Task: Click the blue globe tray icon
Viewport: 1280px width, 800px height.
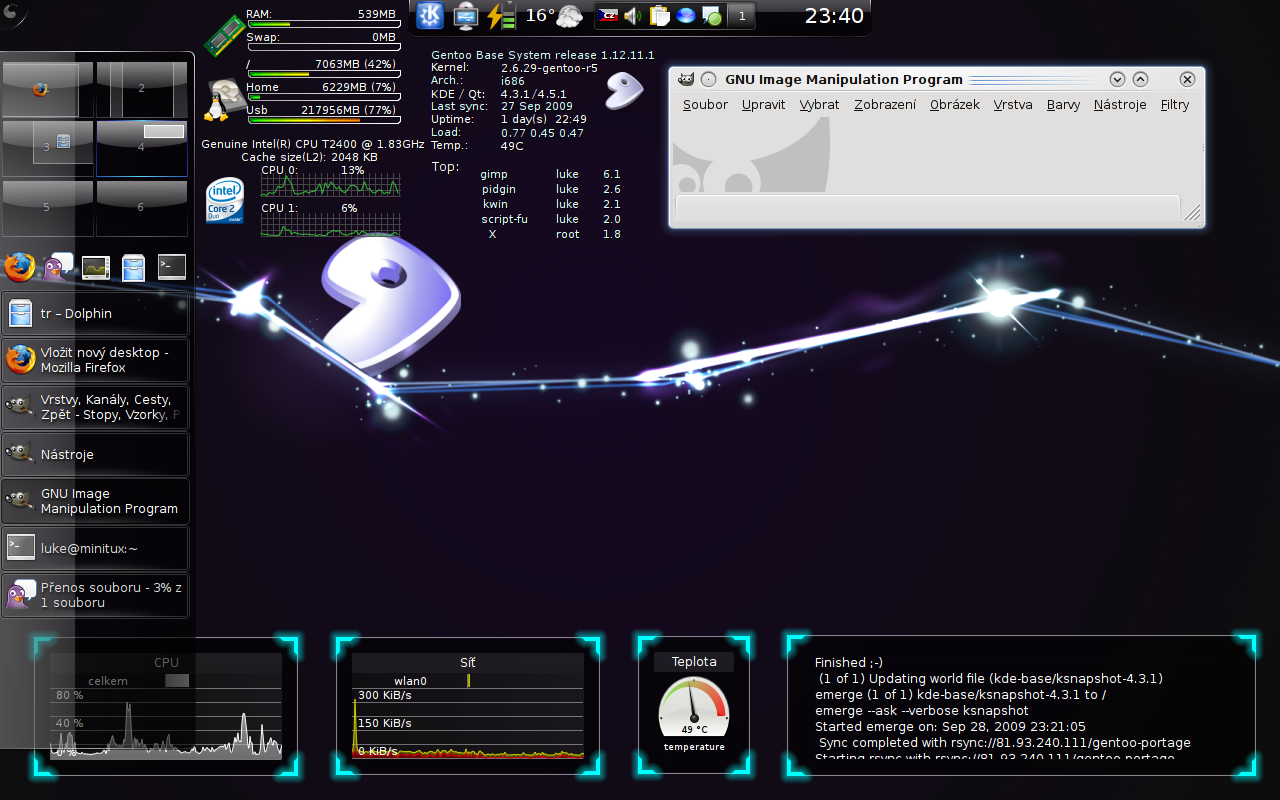Action: (x=685, y=15)
